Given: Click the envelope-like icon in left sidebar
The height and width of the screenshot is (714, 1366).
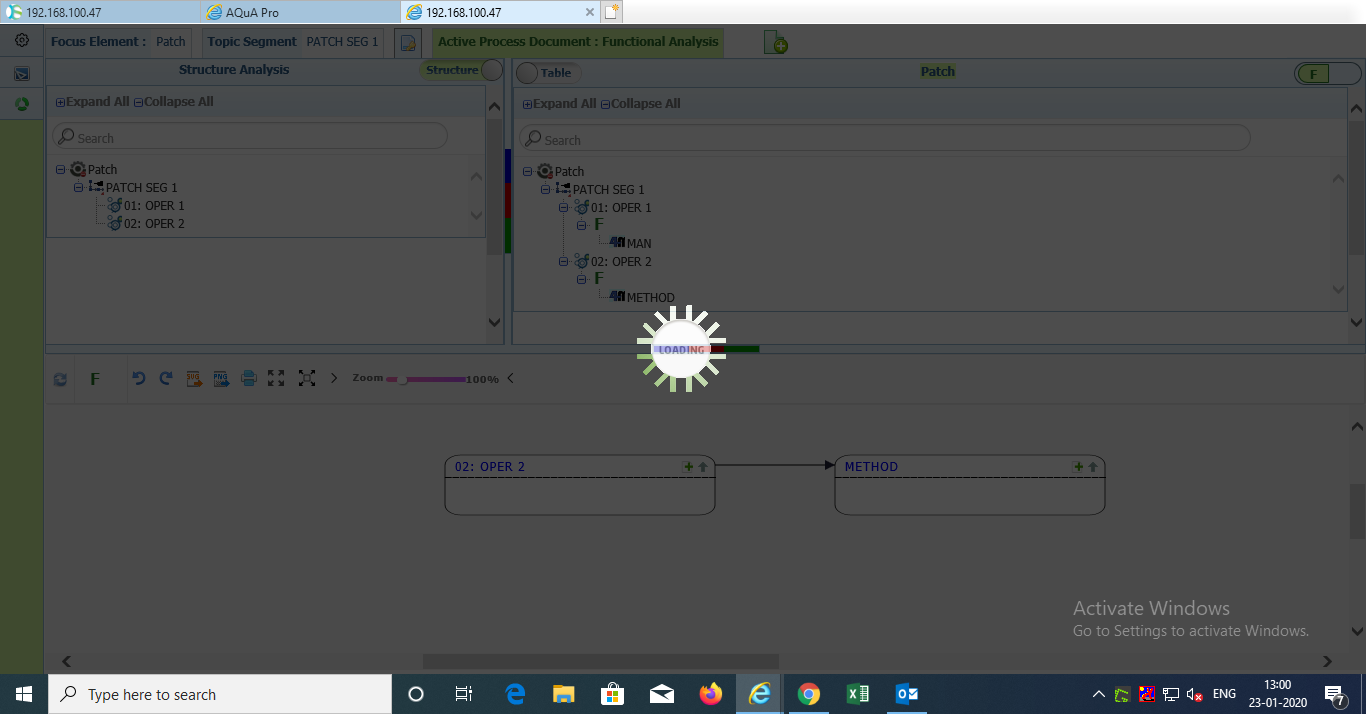Looking at the screenshot, I should tap(21, 74).
